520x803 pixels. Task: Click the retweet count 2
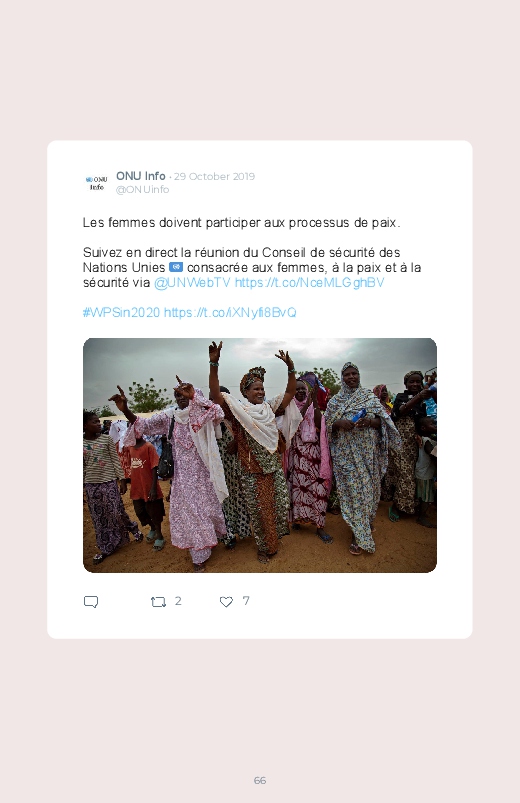pos(178,601)
